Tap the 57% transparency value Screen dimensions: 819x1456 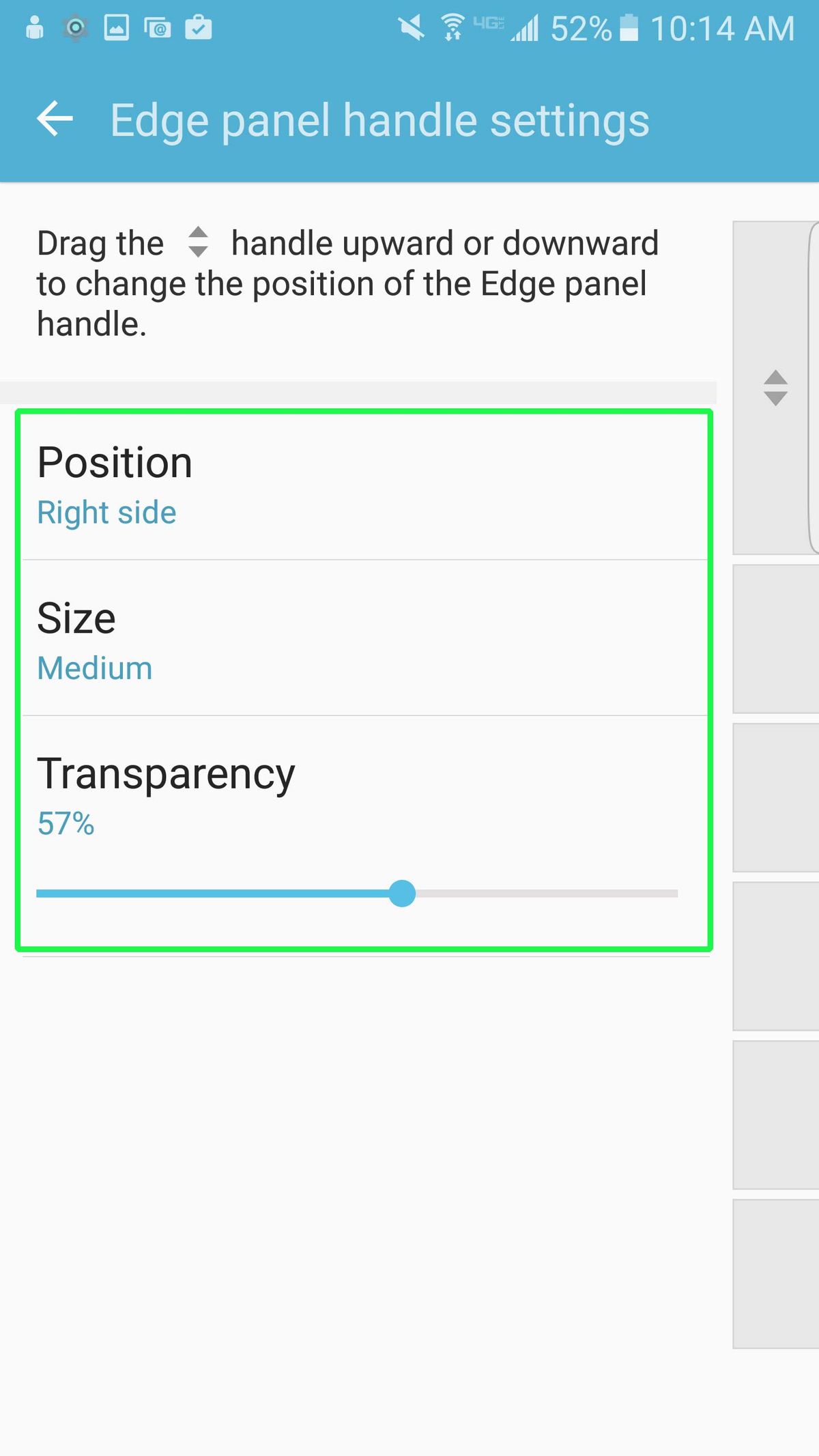pos(65,825)
